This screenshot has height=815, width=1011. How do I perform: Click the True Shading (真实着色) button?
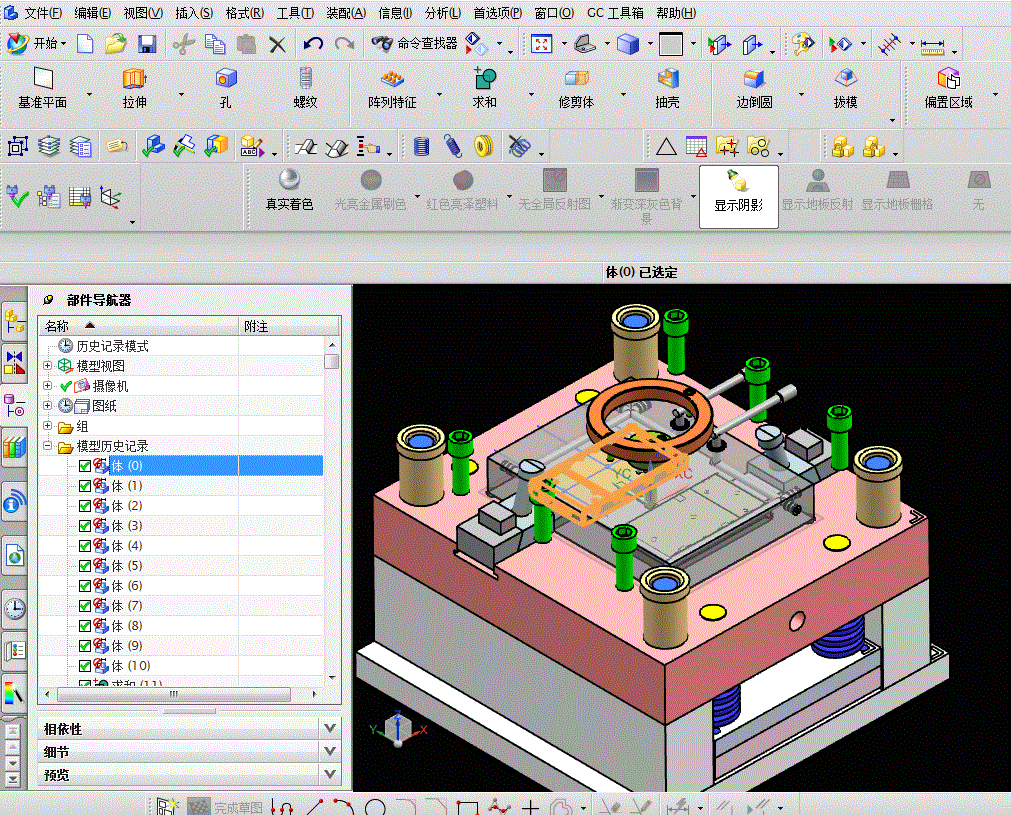[x=290, y=191]
